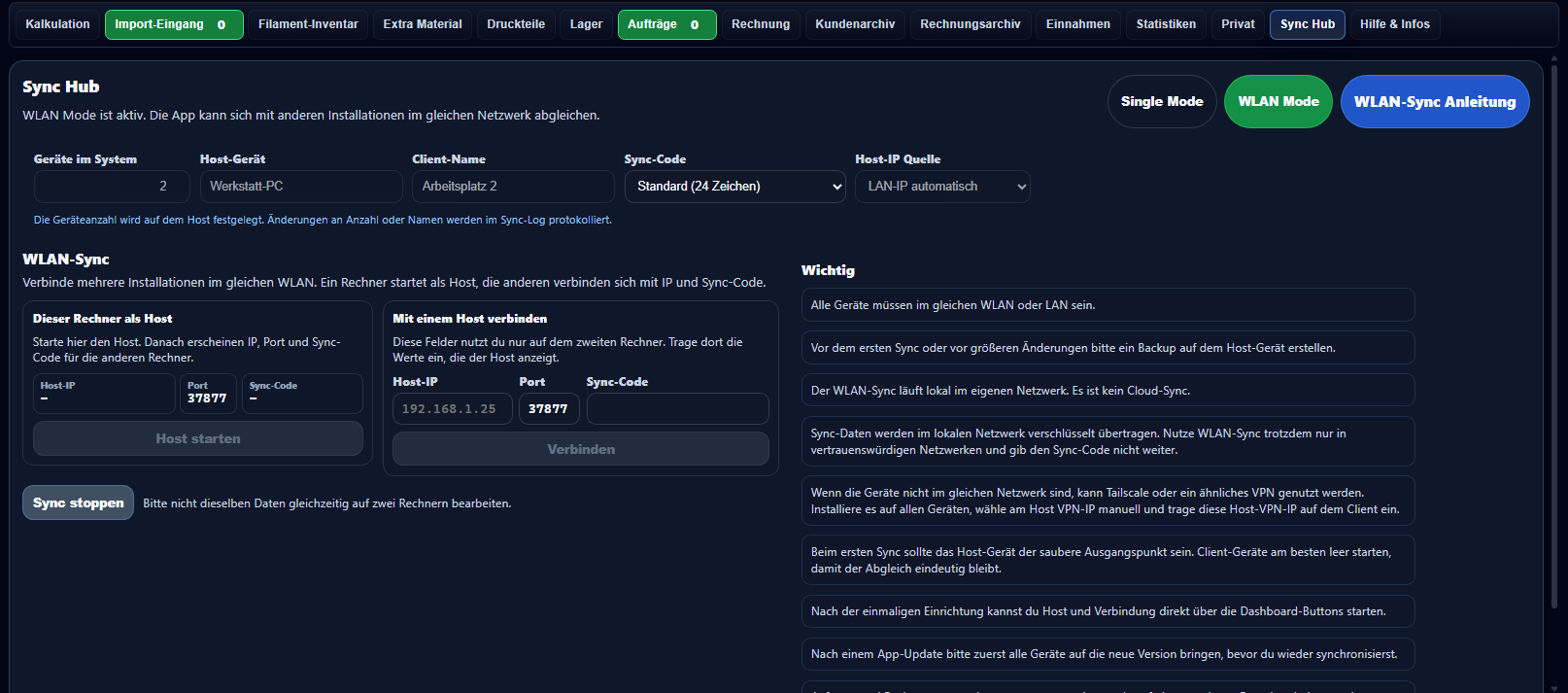The image size is (1568, 693).
Task: Click the 'Beim ersten Sync' note
Action: click(x=1108, y=560)
